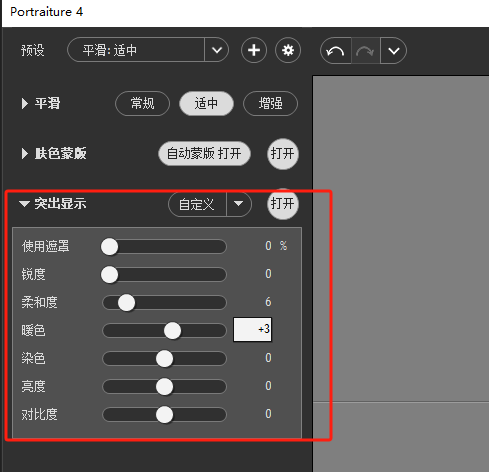Collapse the 突出显示 section triangle
Image resolution: width=489 pixels, height=472 pixels.
click(24, 203)
